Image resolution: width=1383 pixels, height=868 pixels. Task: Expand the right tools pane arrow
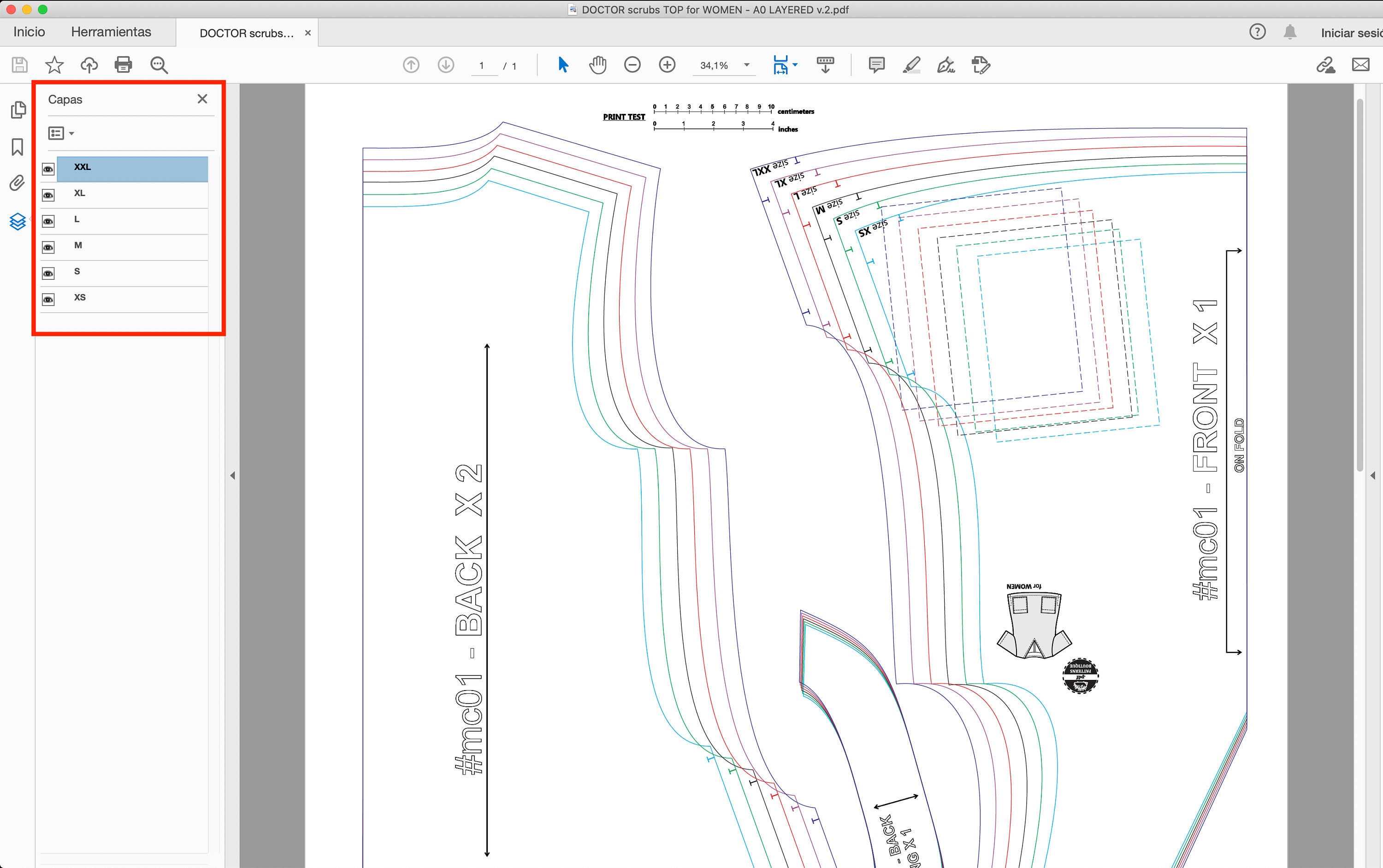tap(1373, 475)
